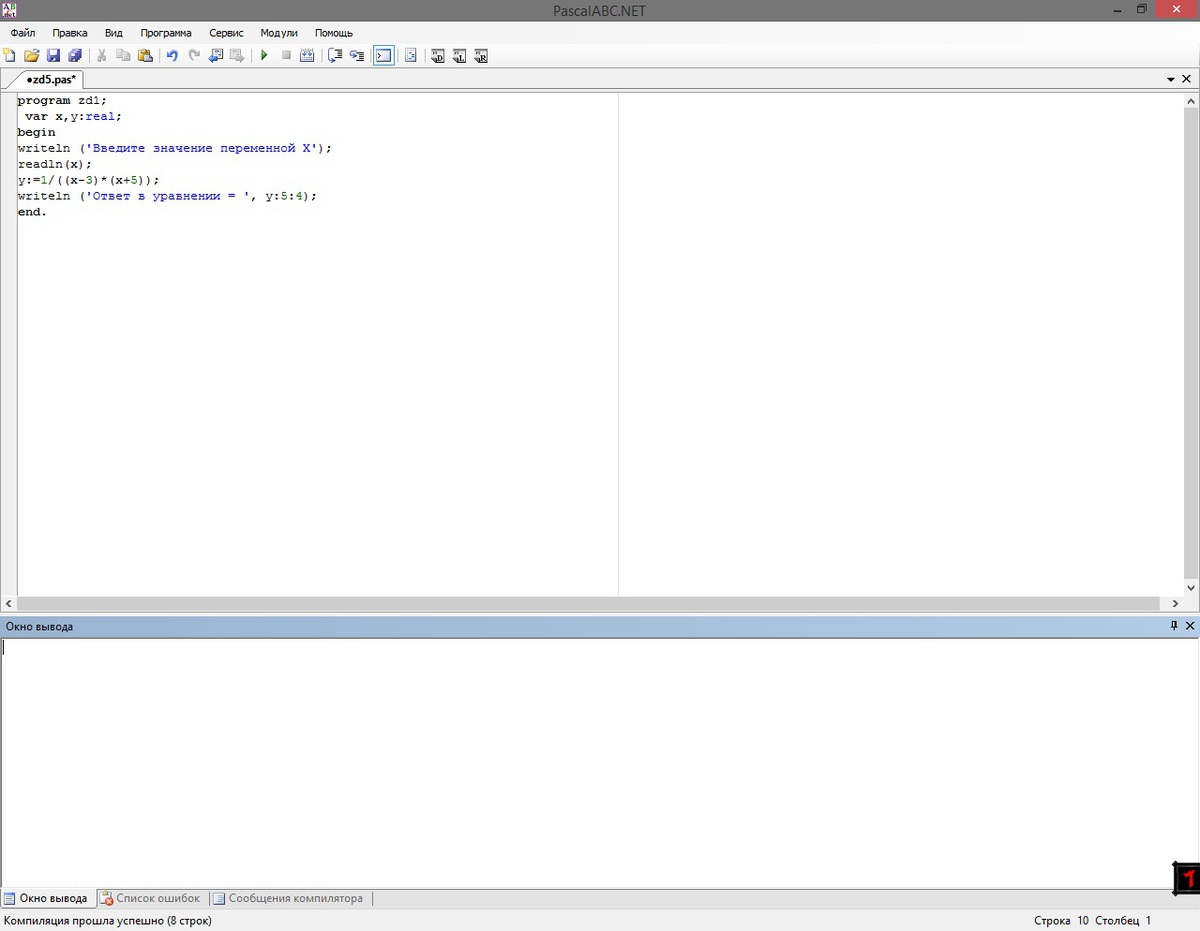Image resolution: width=1200 pixels, height=931 pixels.
Task: Save the file with the floppy disk icon
Action: [x=53, y=56]
